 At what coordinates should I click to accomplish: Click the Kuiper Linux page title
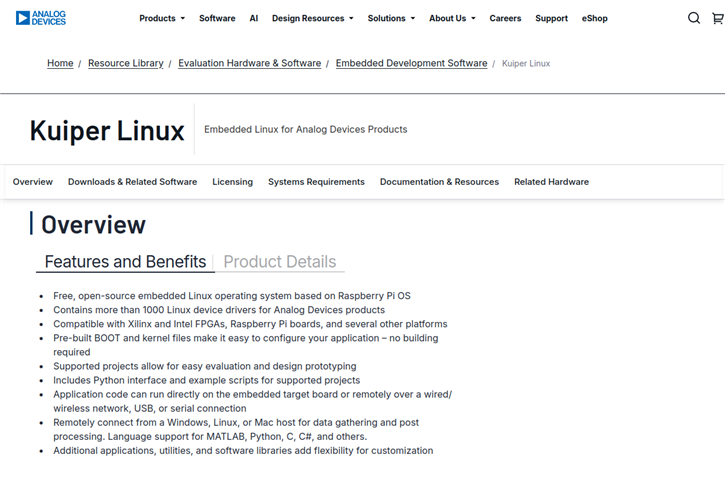(x=107, y=130)
